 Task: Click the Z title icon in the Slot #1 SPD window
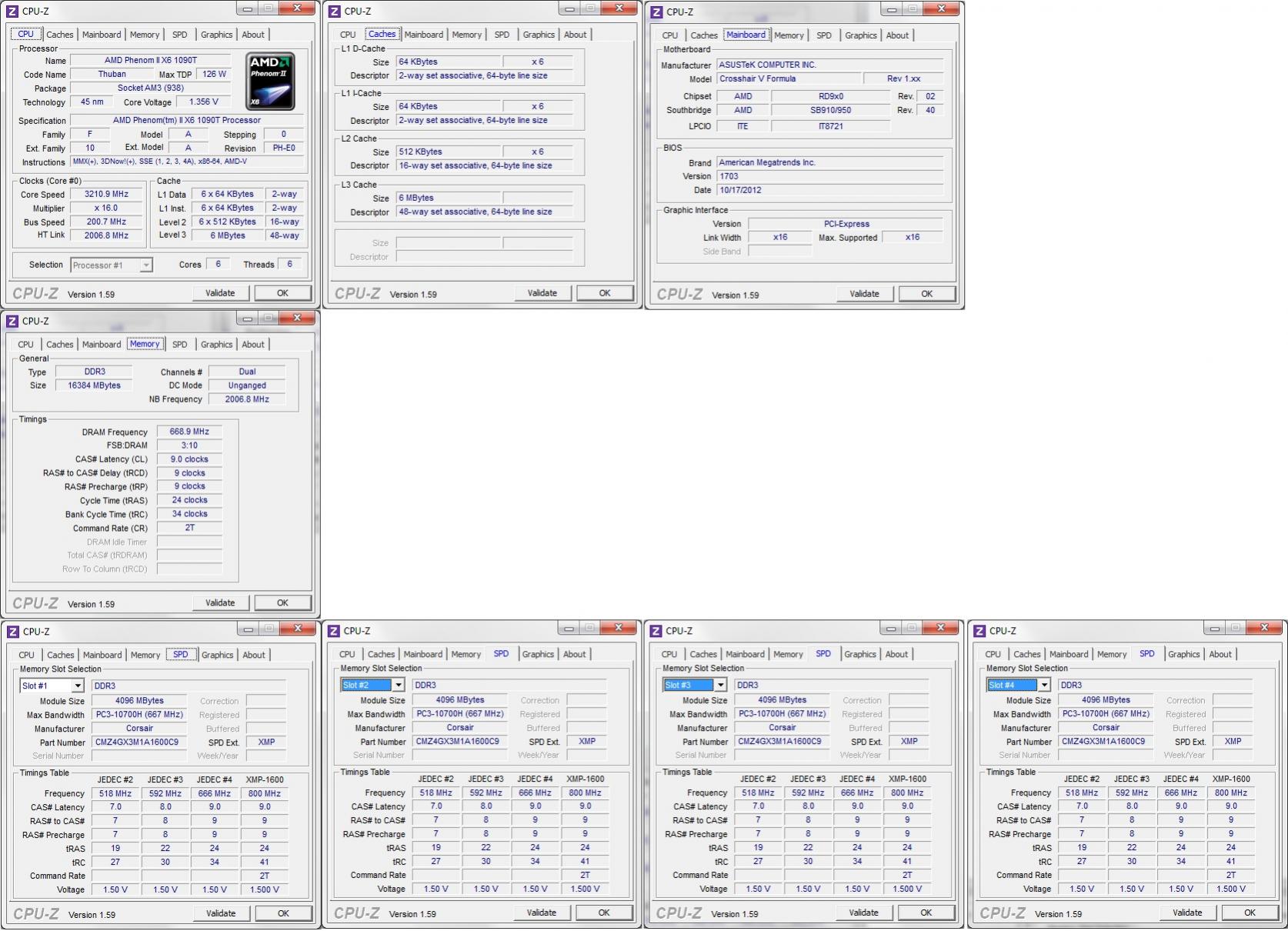pos(13,631)
